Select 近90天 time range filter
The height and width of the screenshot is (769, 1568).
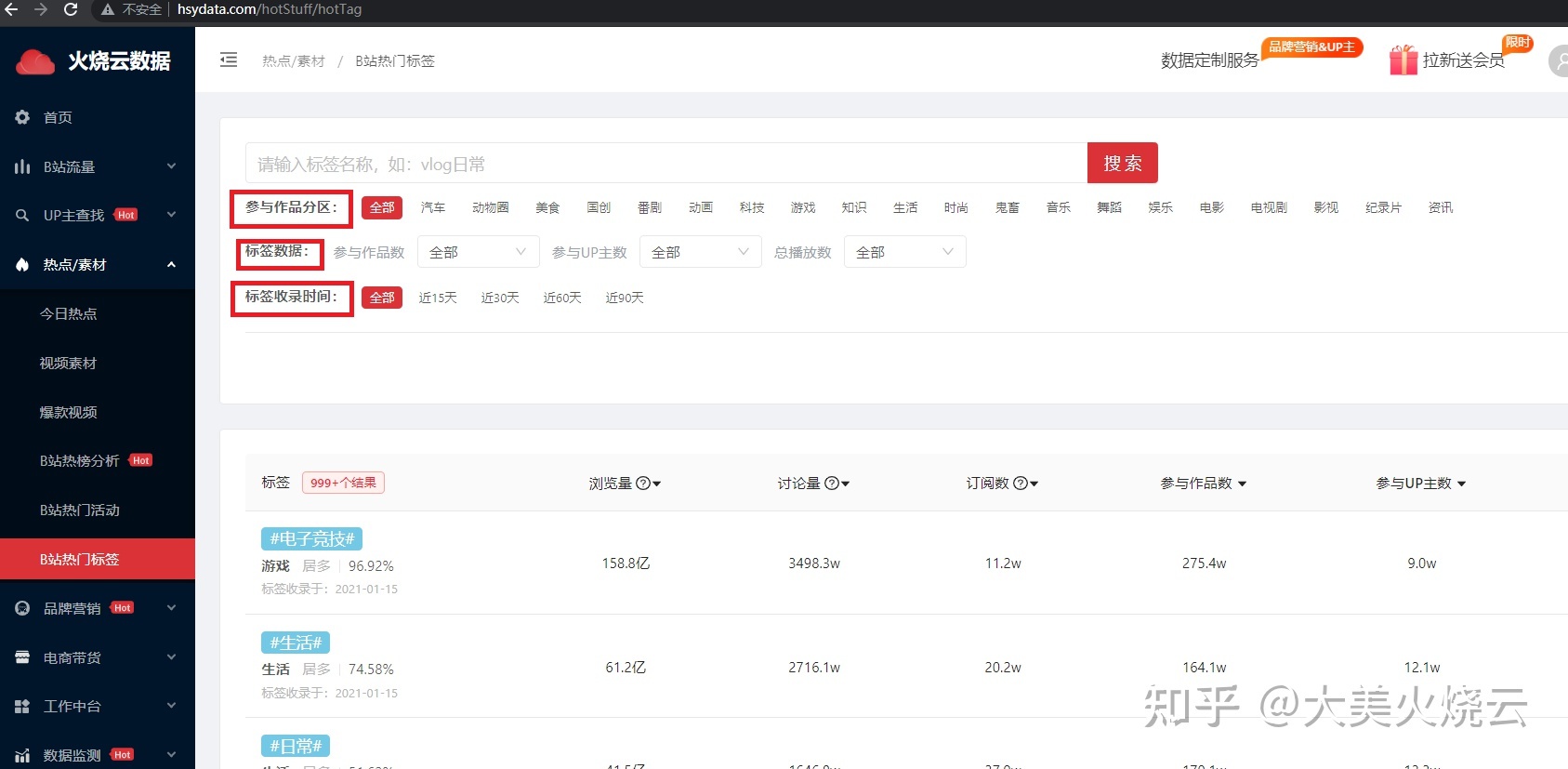coord(625,298)
